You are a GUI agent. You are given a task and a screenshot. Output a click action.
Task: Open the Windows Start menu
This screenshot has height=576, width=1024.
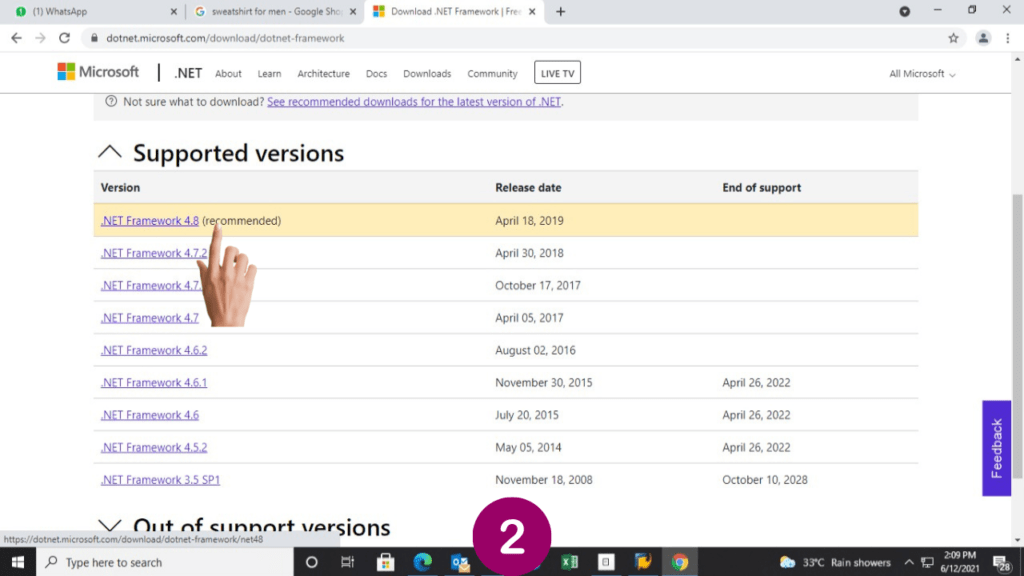pos(18,562)
